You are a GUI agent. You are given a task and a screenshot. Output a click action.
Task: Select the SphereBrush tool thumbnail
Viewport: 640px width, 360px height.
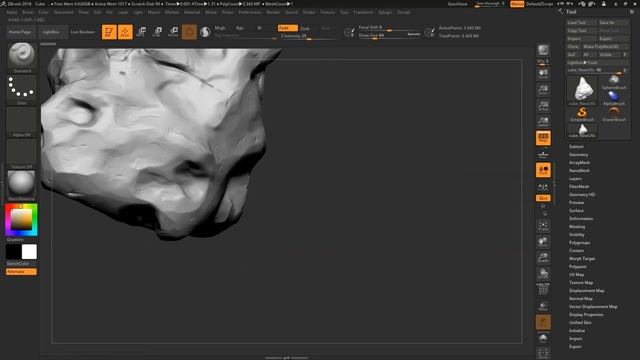coord(614,82)
